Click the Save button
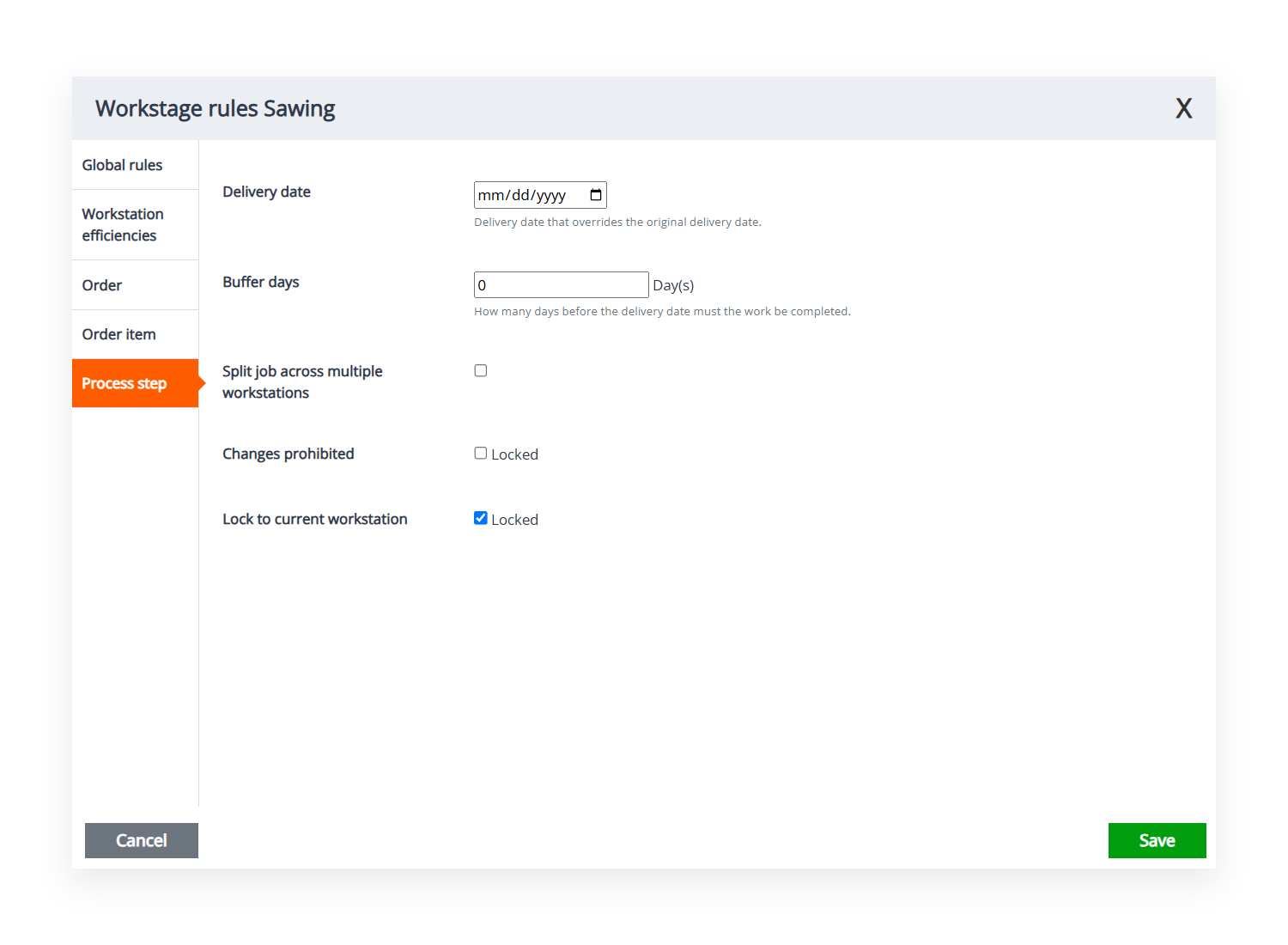 click(x=1157, y=840)
